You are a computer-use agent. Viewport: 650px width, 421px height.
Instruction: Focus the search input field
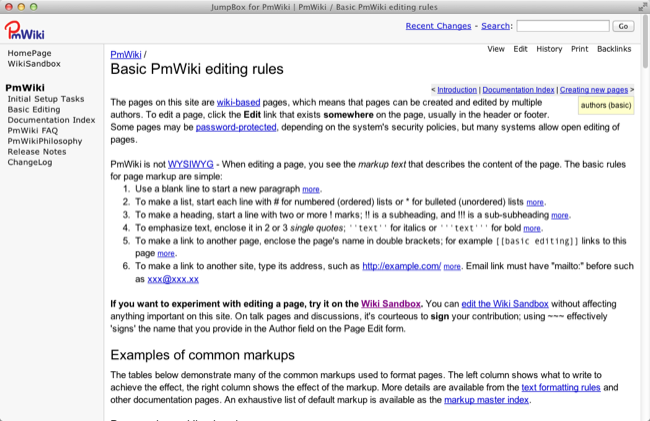pos(563,26)
